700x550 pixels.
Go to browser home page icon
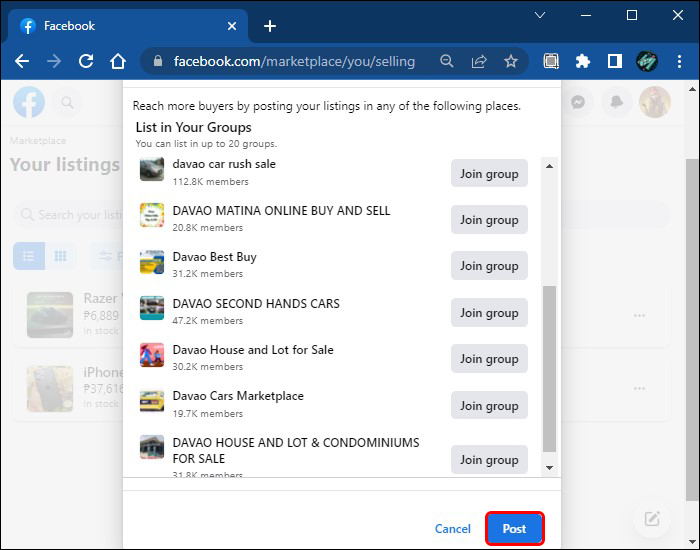(x=118, y=61)
